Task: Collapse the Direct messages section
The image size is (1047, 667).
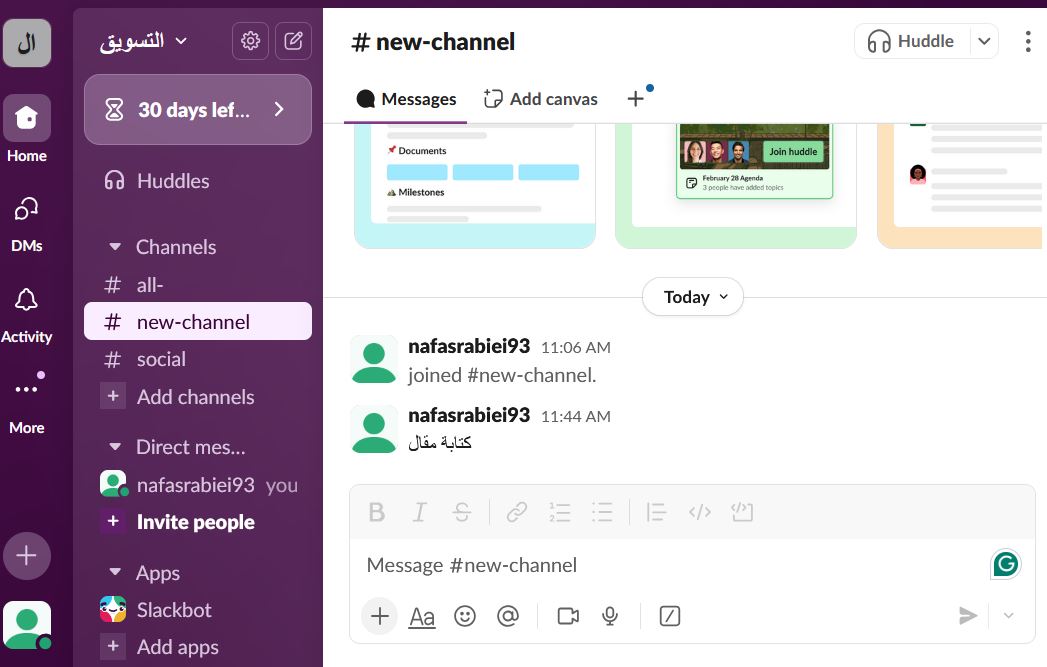Action: click(115, 447)
